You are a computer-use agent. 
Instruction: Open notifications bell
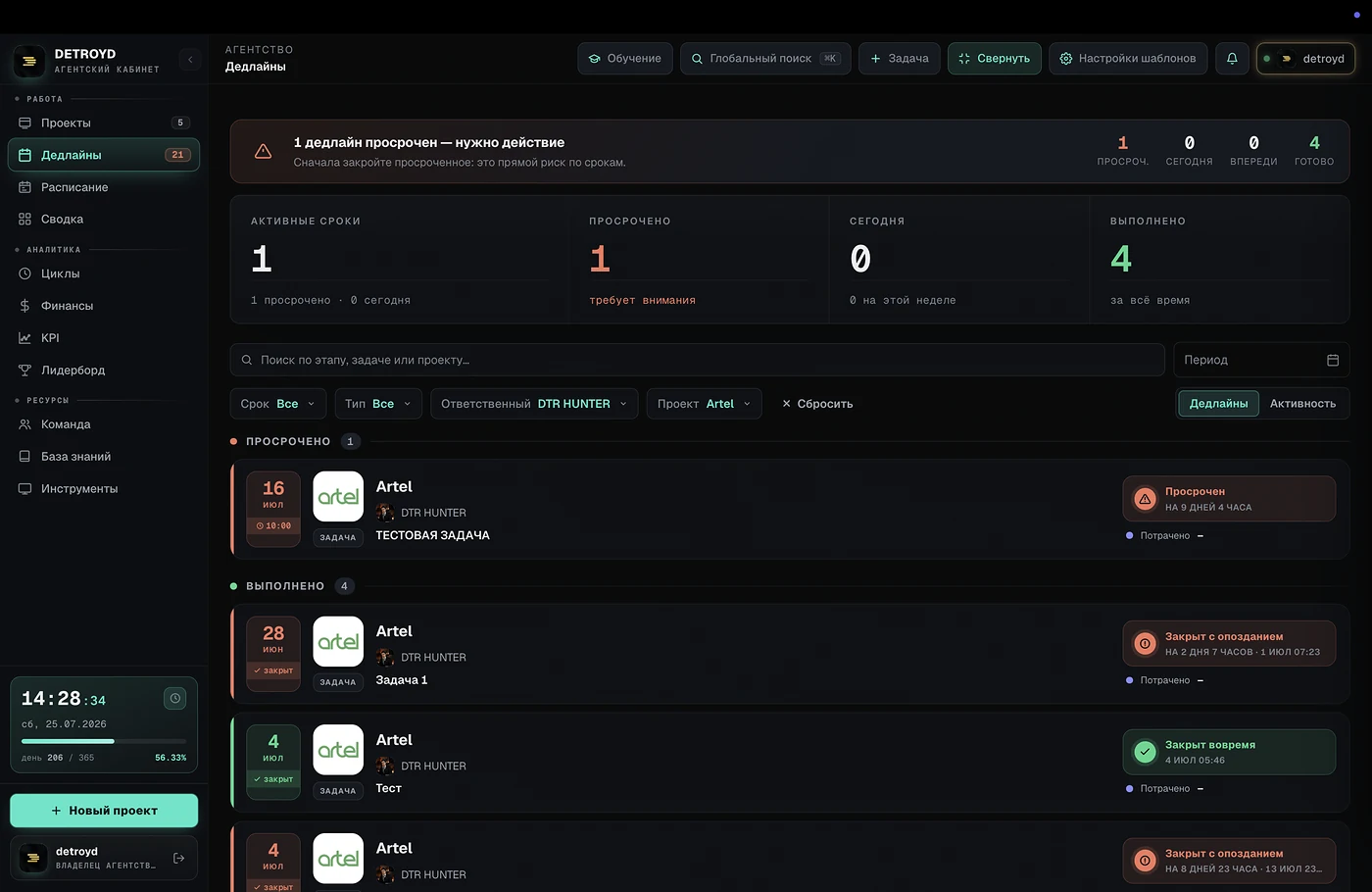[x=1232, y=59]
